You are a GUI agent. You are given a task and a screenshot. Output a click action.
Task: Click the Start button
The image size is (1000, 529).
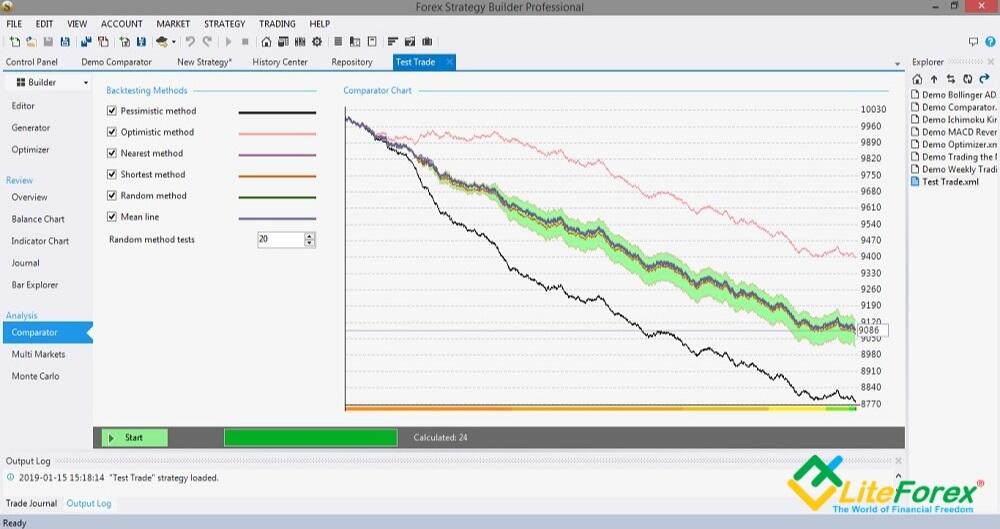(135, 438)
